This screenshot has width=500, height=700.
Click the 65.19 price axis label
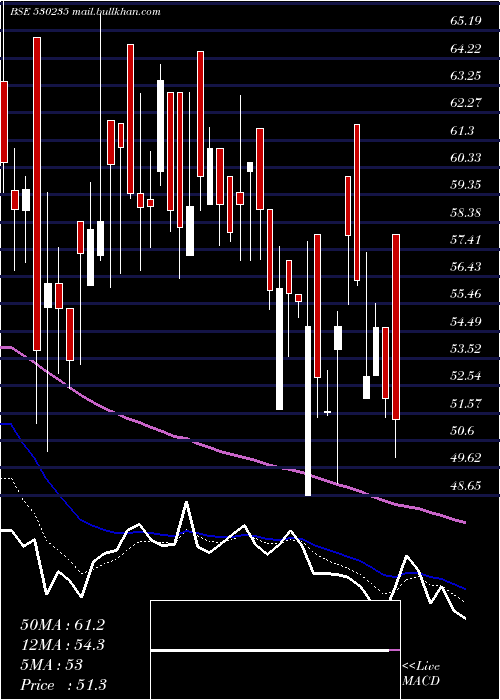click(x=466, y=21)
